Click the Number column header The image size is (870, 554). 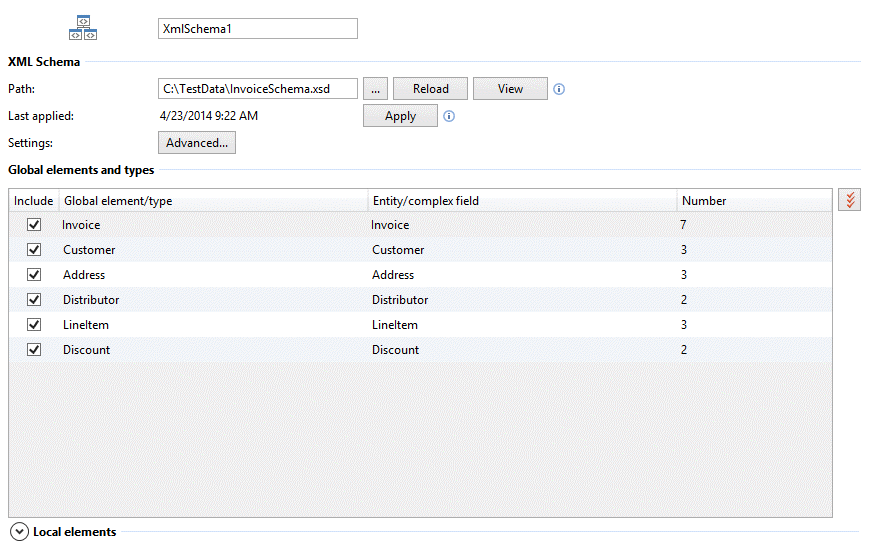[752, 201]
